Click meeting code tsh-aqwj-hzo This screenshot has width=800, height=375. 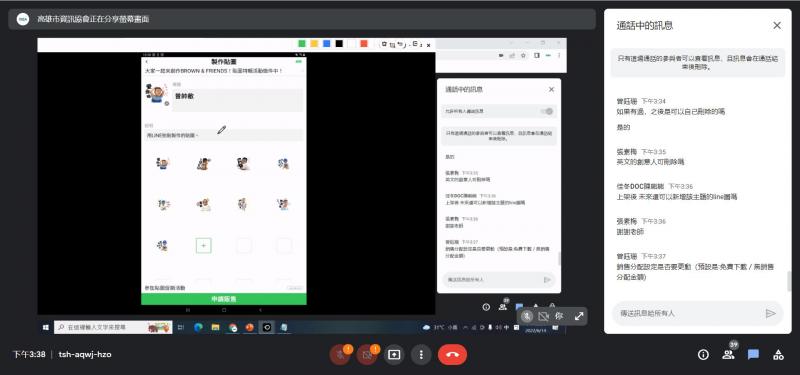[x=85, y=354]
